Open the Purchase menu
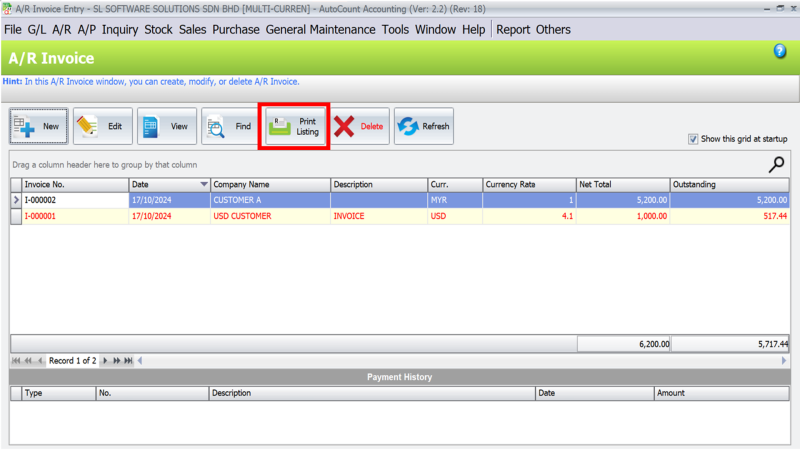The height and width of the screenshot is (450, 800). click(236, 30)
